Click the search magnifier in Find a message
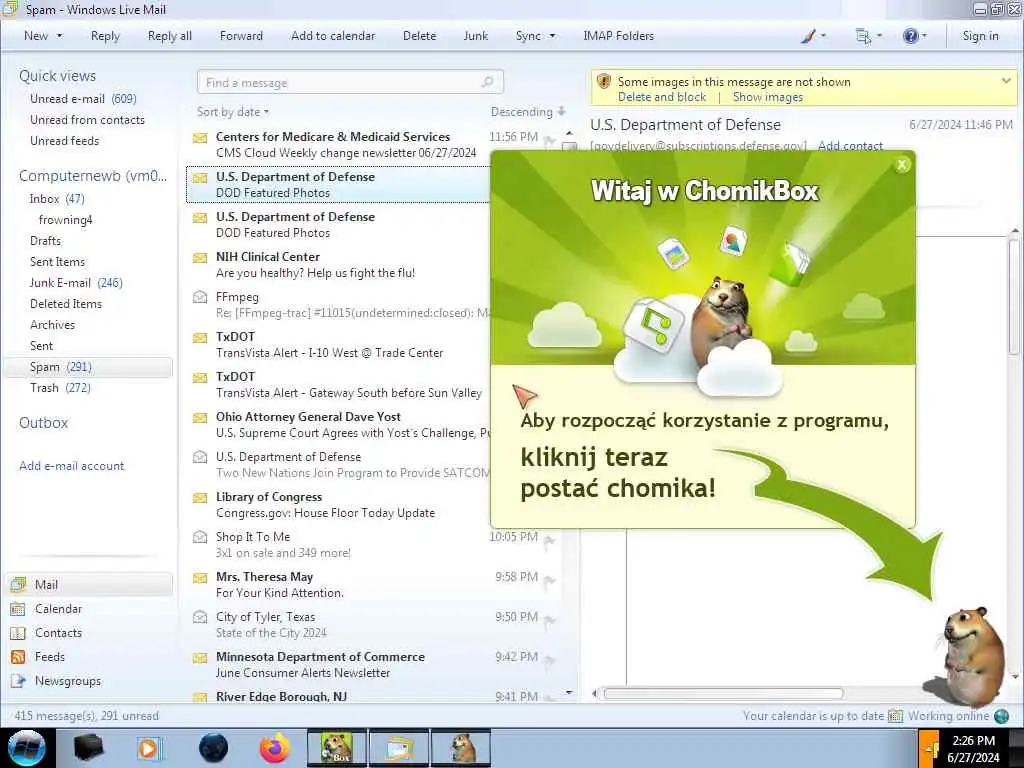The width and height of the screenshot is (1024, 768). [x=487, y=82]
